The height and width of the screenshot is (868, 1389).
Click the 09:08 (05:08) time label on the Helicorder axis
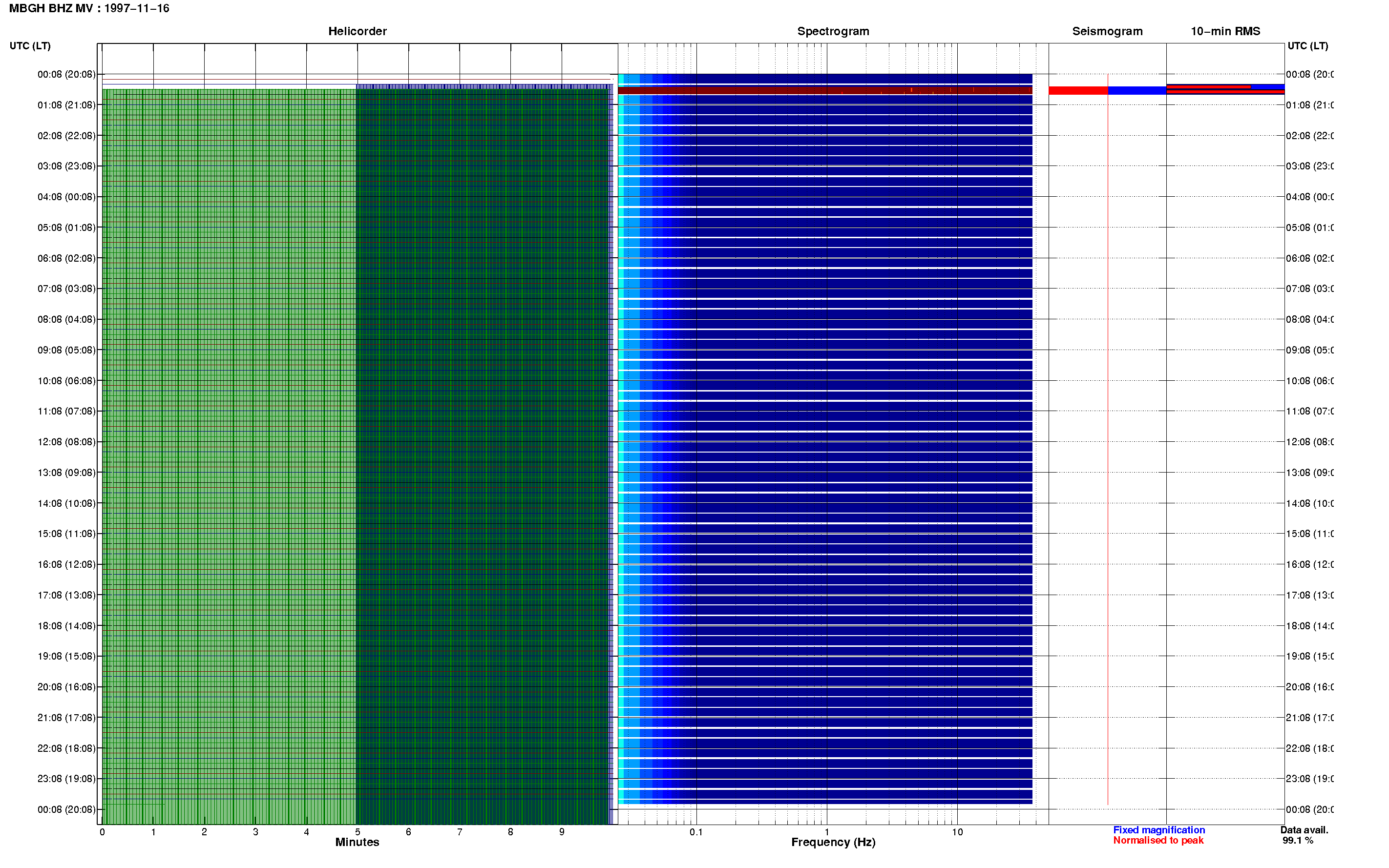coord(66,350)
